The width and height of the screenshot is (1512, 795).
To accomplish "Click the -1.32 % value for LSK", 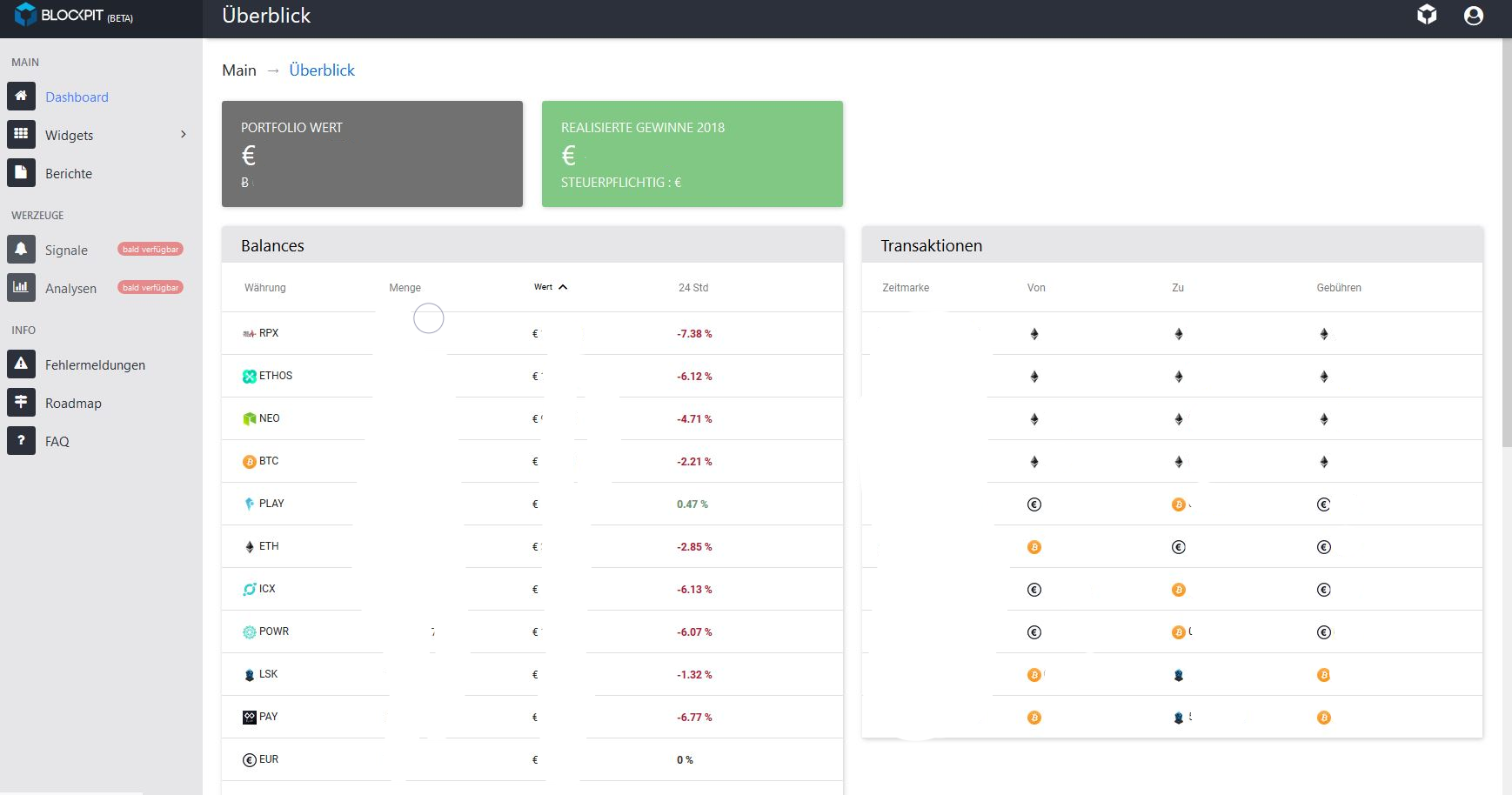I will [x=694, y=675].
